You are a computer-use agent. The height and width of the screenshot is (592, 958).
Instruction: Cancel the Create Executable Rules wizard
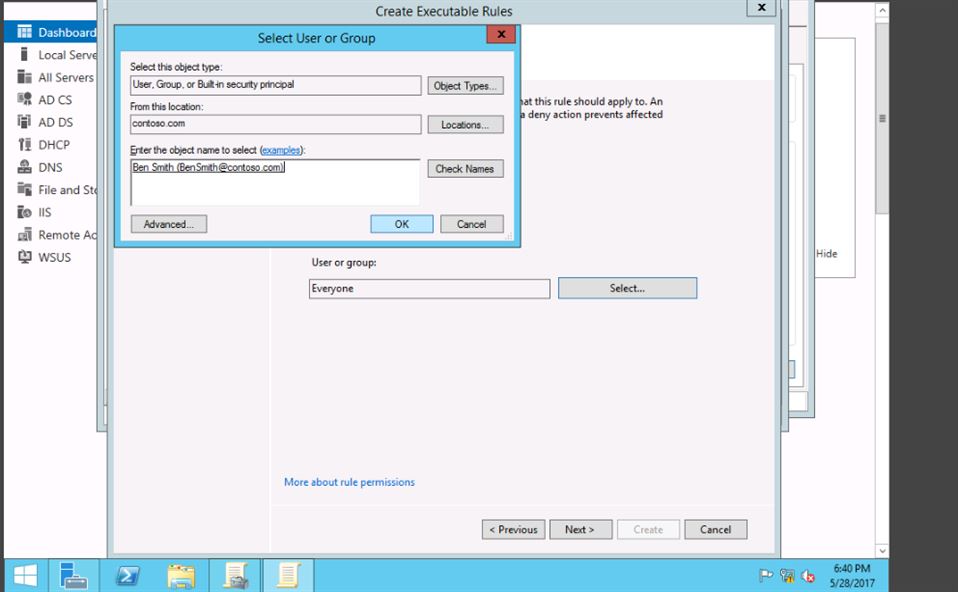click(x=715, y=530)
